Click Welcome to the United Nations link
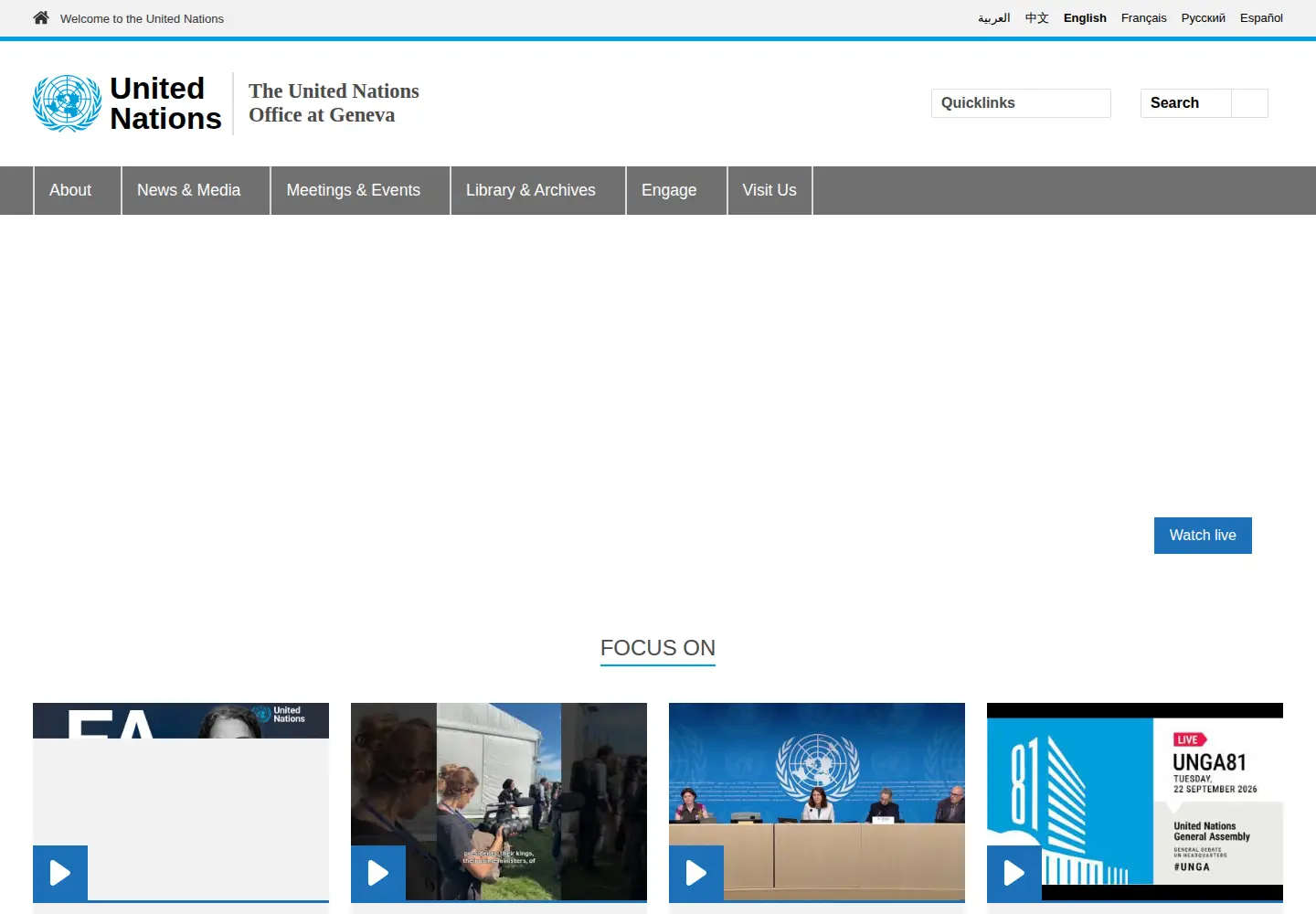The height and width of the screenshot is (914, 1316). click(x=142, y=18)
